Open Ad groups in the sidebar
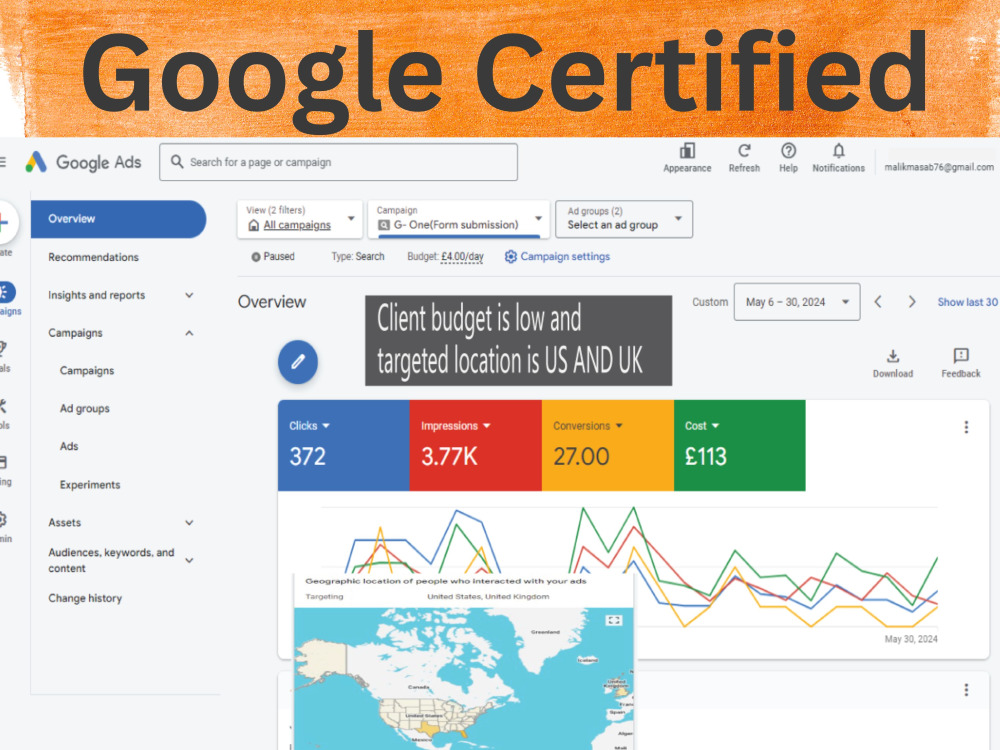 [x=84, y=408]
